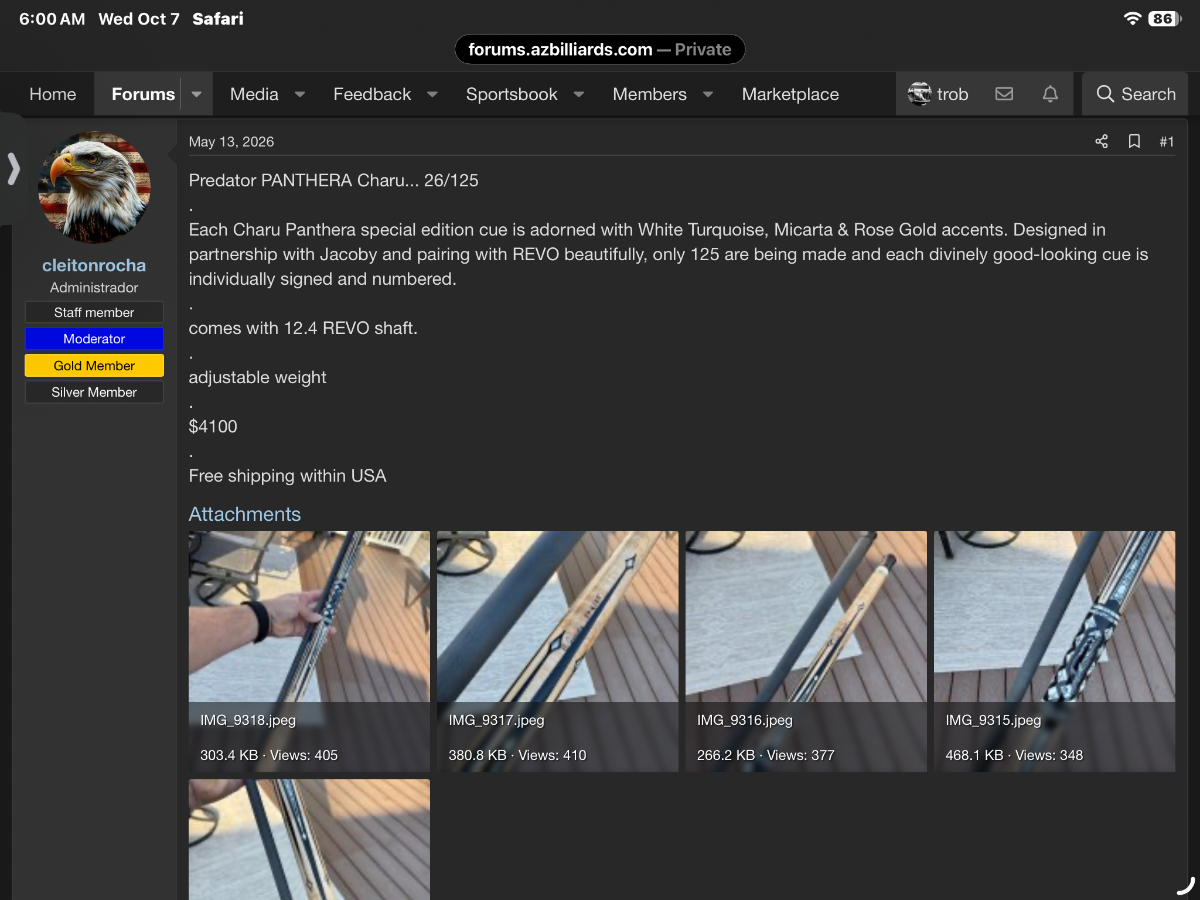Open cleitonrocha's profile link
This screenshot has width=1200, height=900.
pyautogui.click(x=94, y=265)
